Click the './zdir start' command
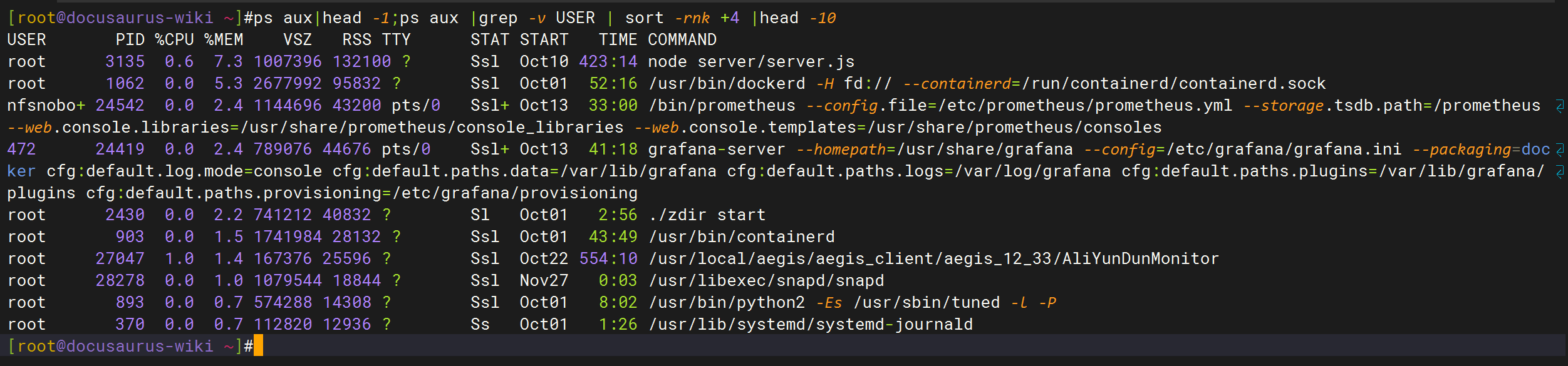The width and height of the screenshot is (1568, 366). (x=707, y=215)
